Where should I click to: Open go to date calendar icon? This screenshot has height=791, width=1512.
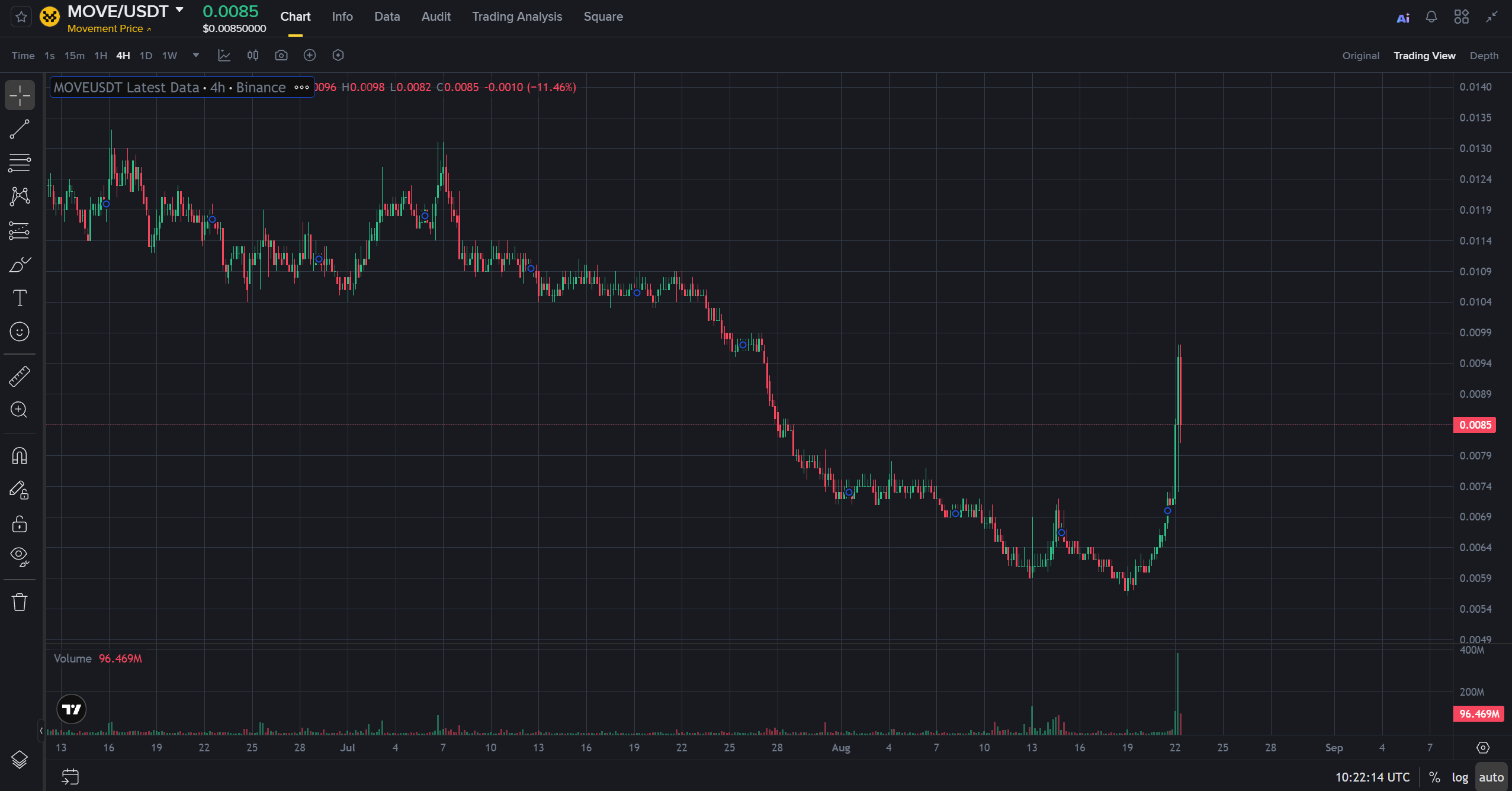(x=70, y=777)
